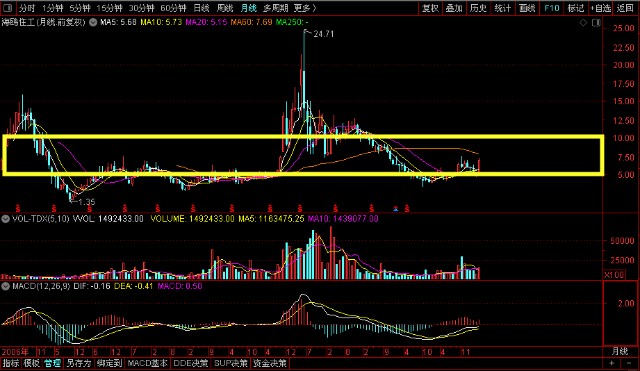This screenshot has width=640, height=371.
Task: Toggle the side panel icon beside the diamond
Action: pos(596,23)
